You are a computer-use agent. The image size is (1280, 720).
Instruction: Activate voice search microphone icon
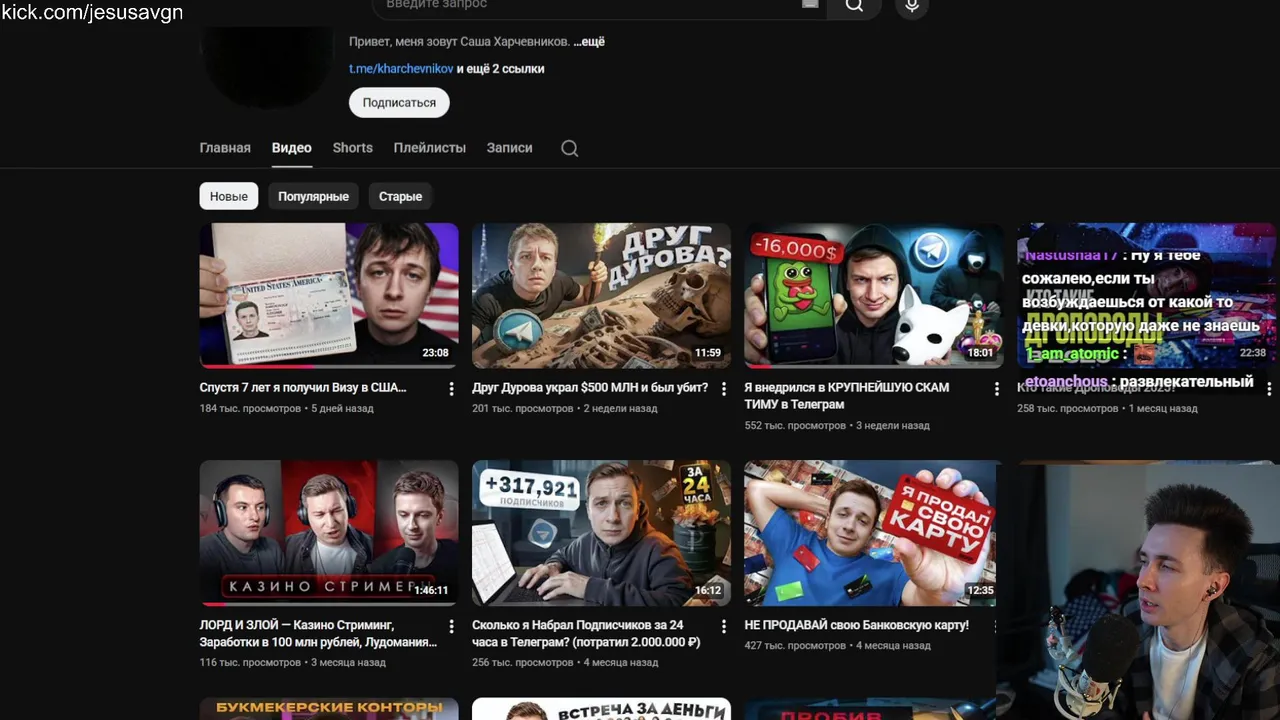912,6
